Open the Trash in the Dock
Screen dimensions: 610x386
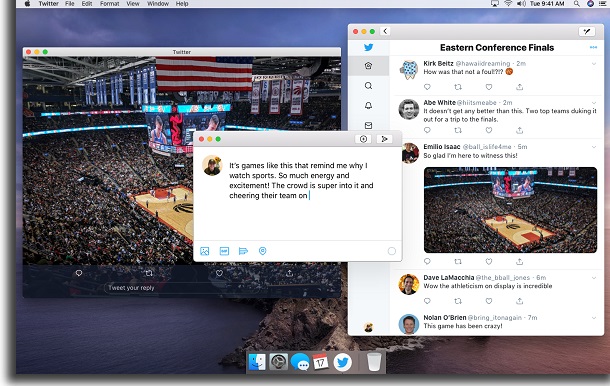tap(374, 362)
